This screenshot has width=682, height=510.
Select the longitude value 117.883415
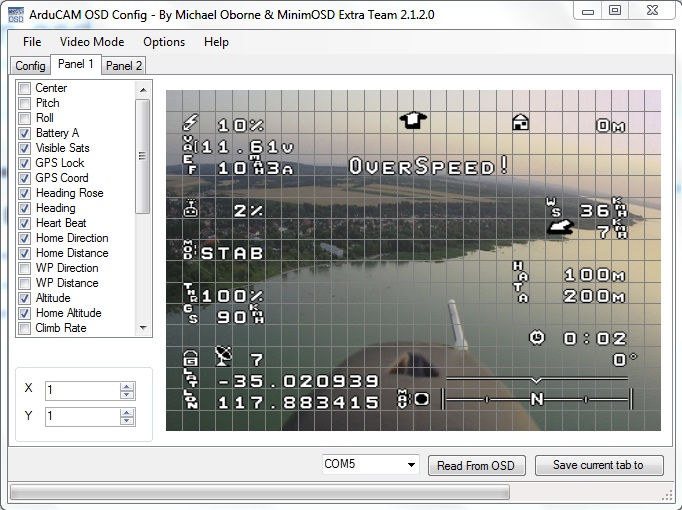pyautogui.click(x=298, y=402)
